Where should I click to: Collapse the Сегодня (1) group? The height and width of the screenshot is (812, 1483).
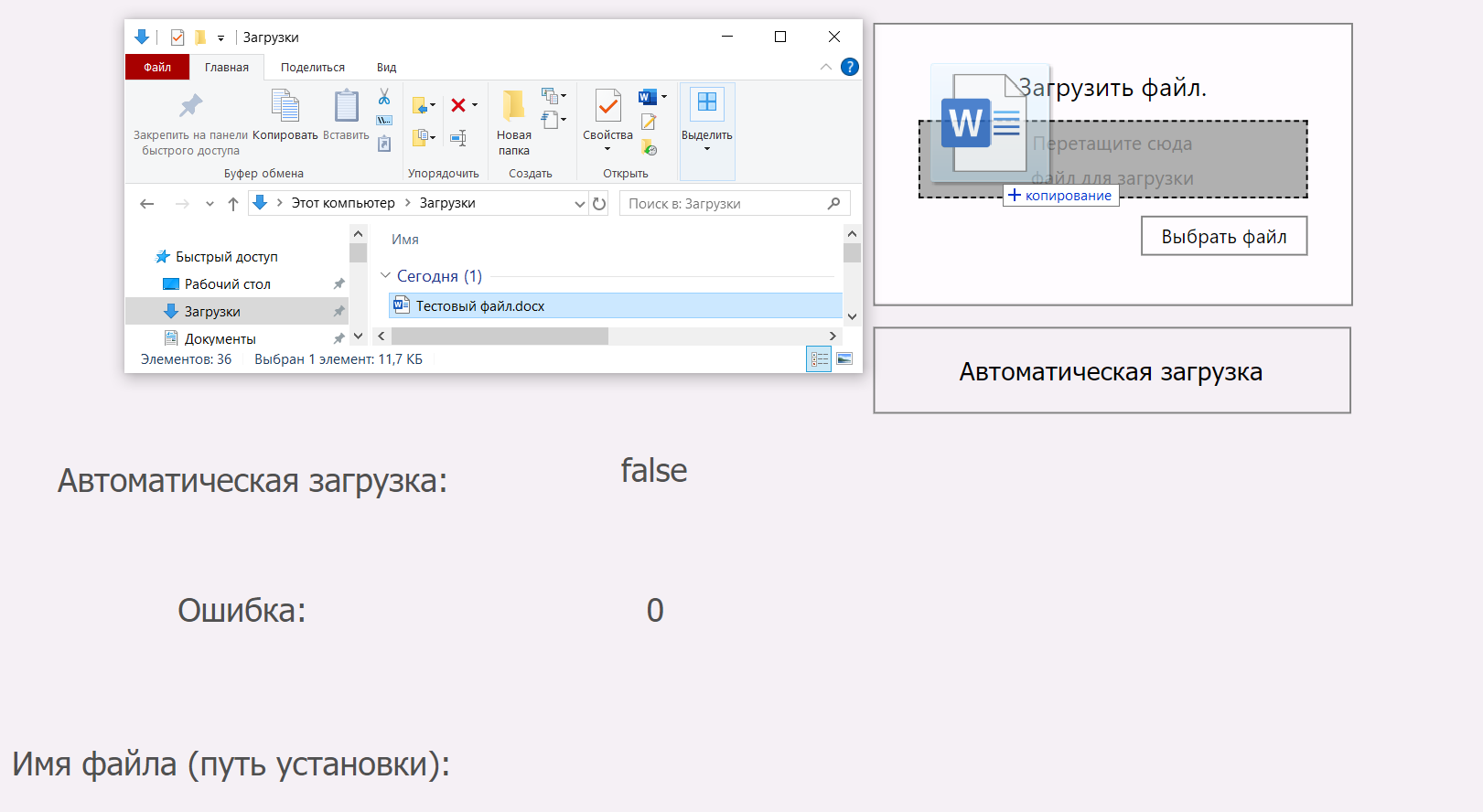pyautogui.click(x=385, y=275)
